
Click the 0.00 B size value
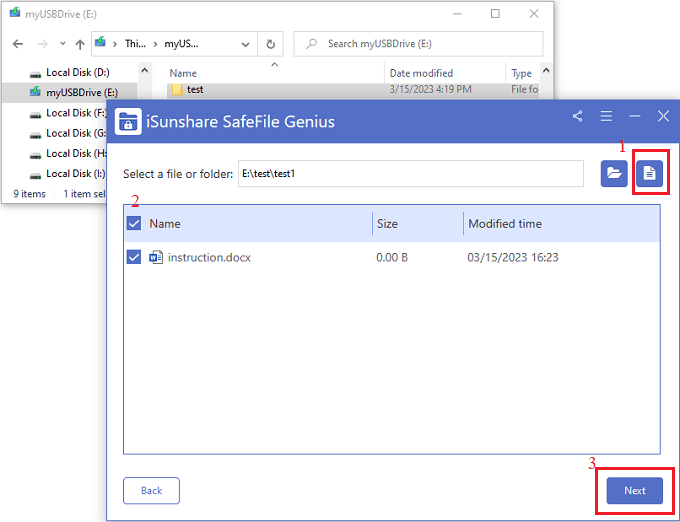point(392,258)
